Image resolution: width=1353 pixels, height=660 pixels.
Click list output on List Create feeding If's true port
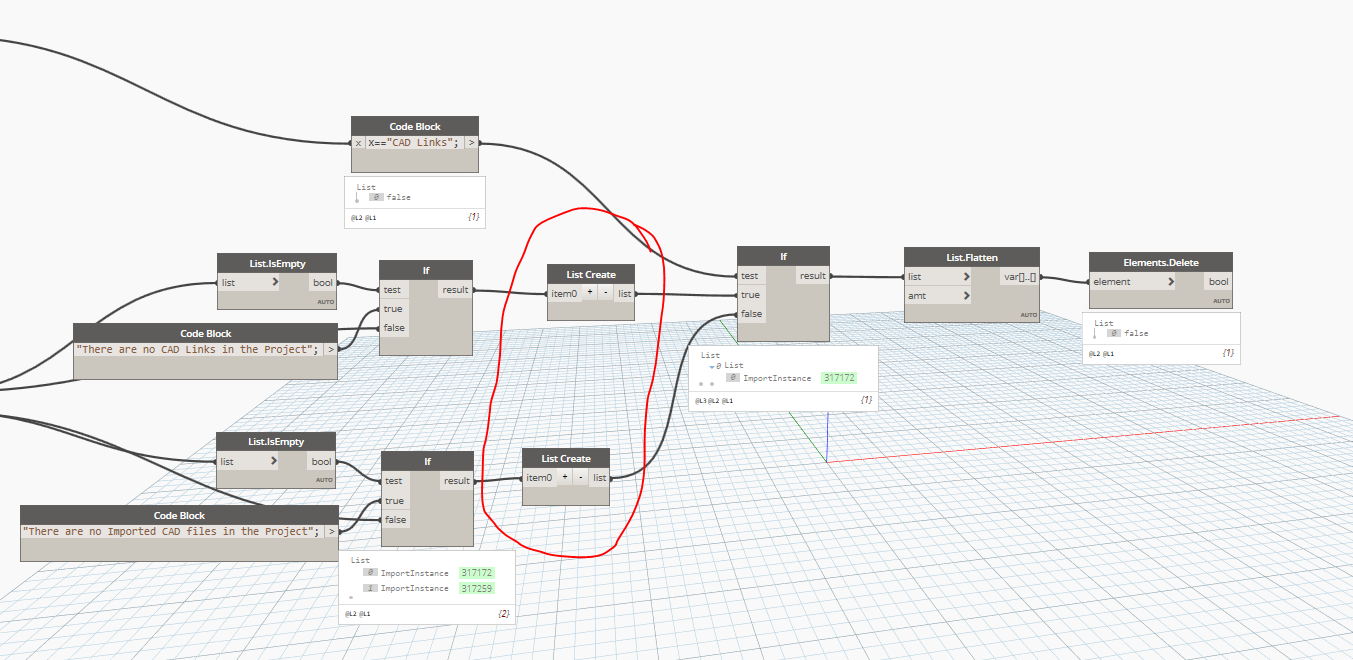(624, 293)
